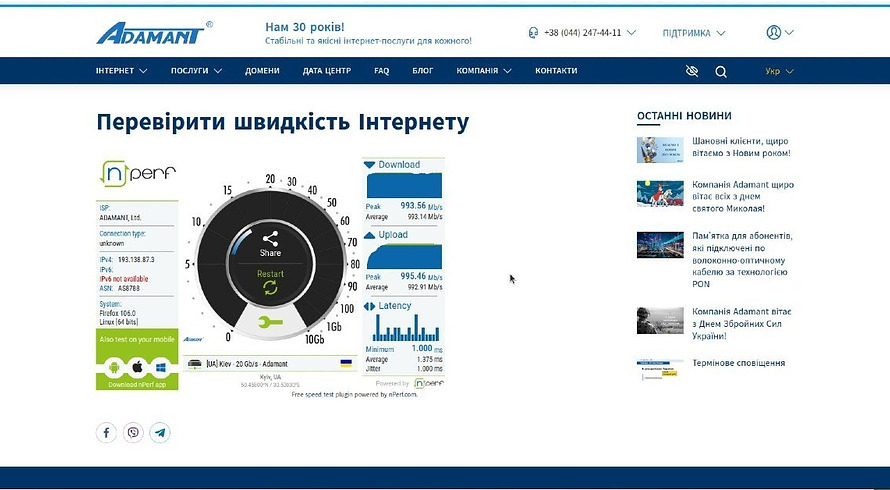Click the Download triangle icon

pos(370,165)
